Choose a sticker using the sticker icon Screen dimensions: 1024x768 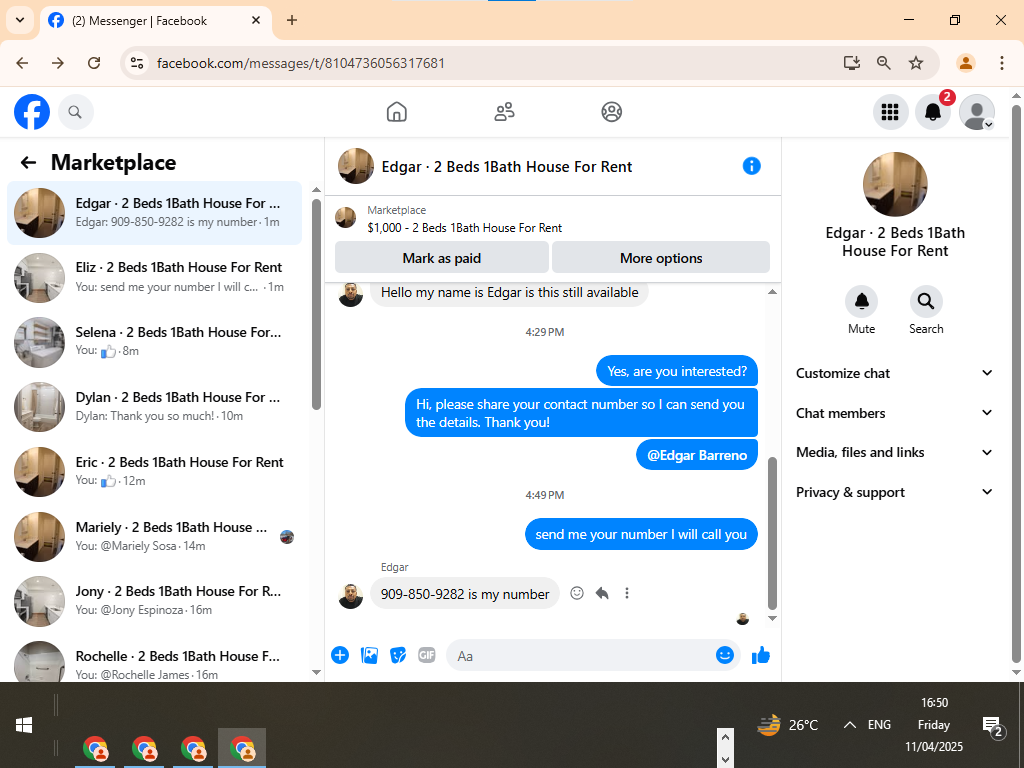[398, 655]
